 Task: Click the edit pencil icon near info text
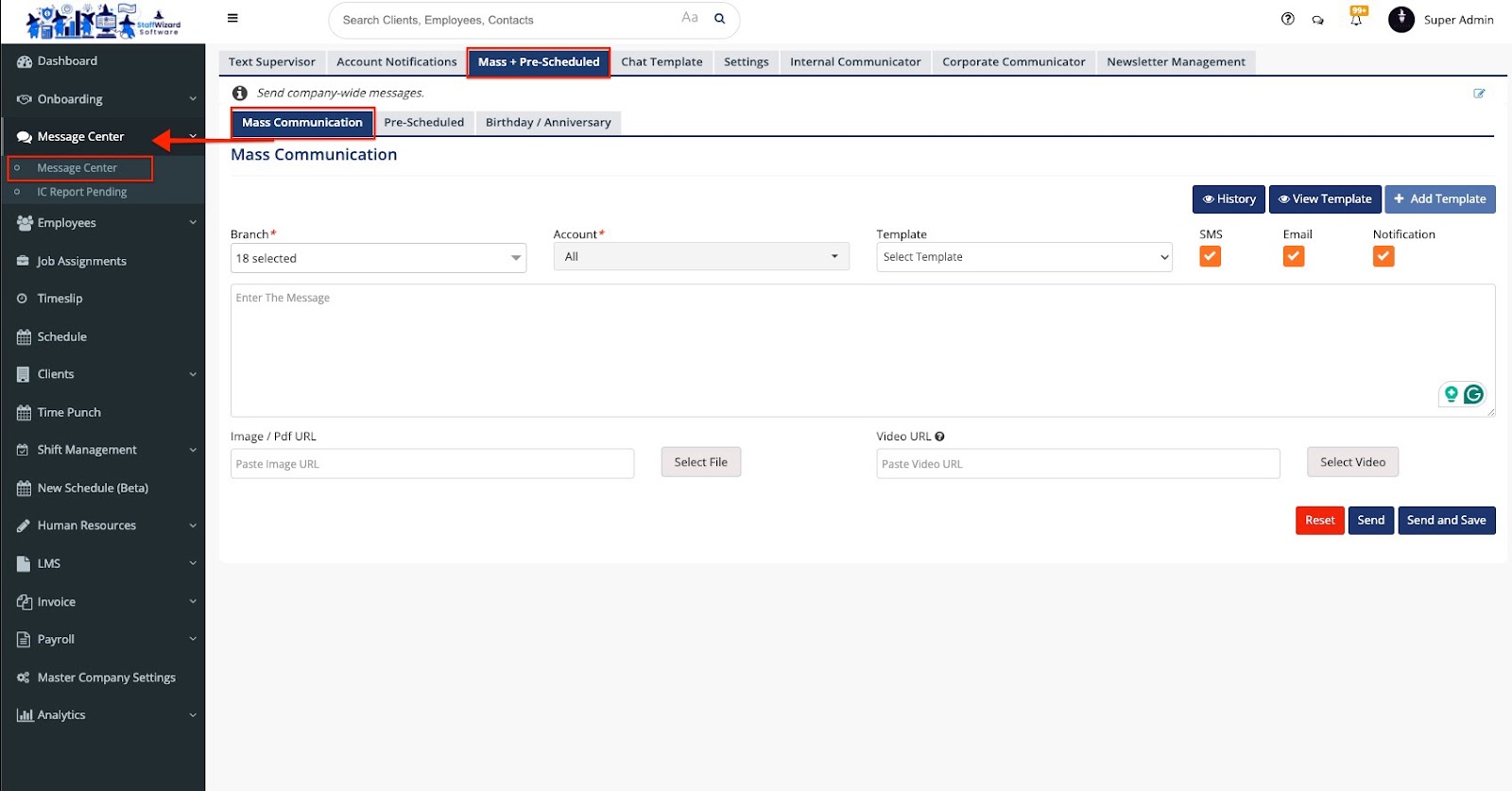point(1479,94)
